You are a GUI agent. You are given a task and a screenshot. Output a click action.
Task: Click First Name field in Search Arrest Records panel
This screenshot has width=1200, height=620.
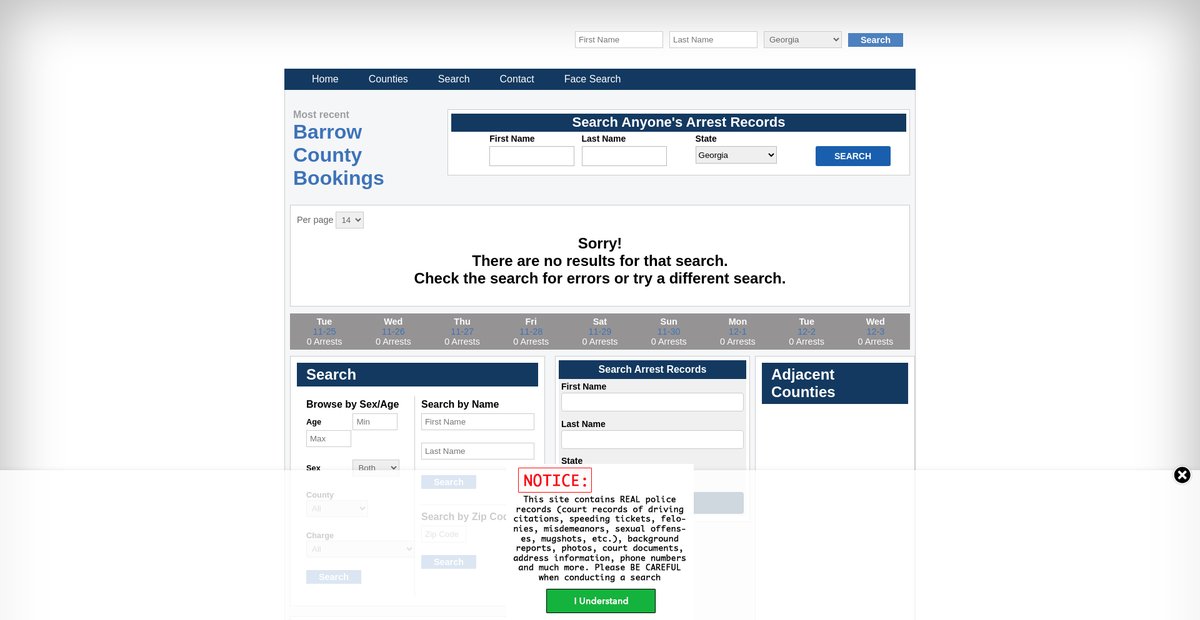[x=652, y=402]
